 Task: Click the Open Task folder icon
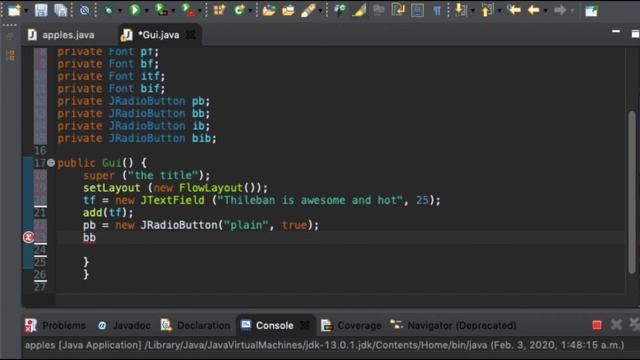tap(288, 10)
